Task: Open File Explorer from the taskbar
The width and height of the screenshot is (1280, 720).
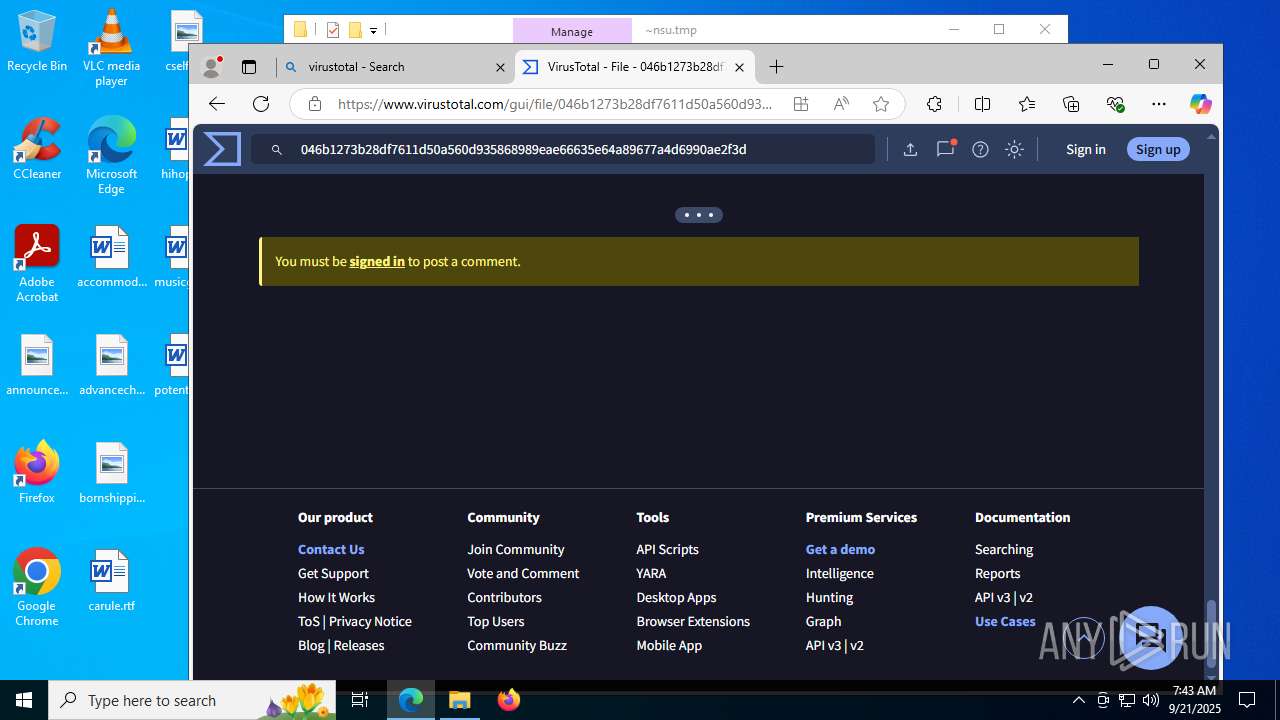Action: [x=459, y=700]
